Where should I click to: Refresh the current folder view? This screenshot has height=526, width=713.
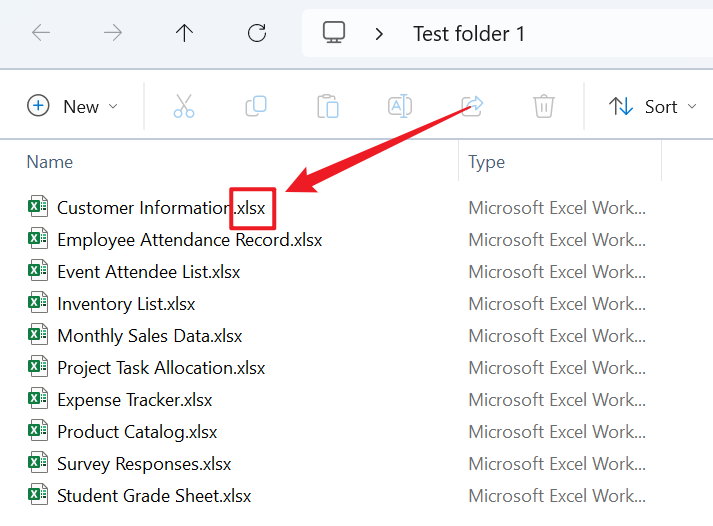pyautogui.click(x=257, y=33)
